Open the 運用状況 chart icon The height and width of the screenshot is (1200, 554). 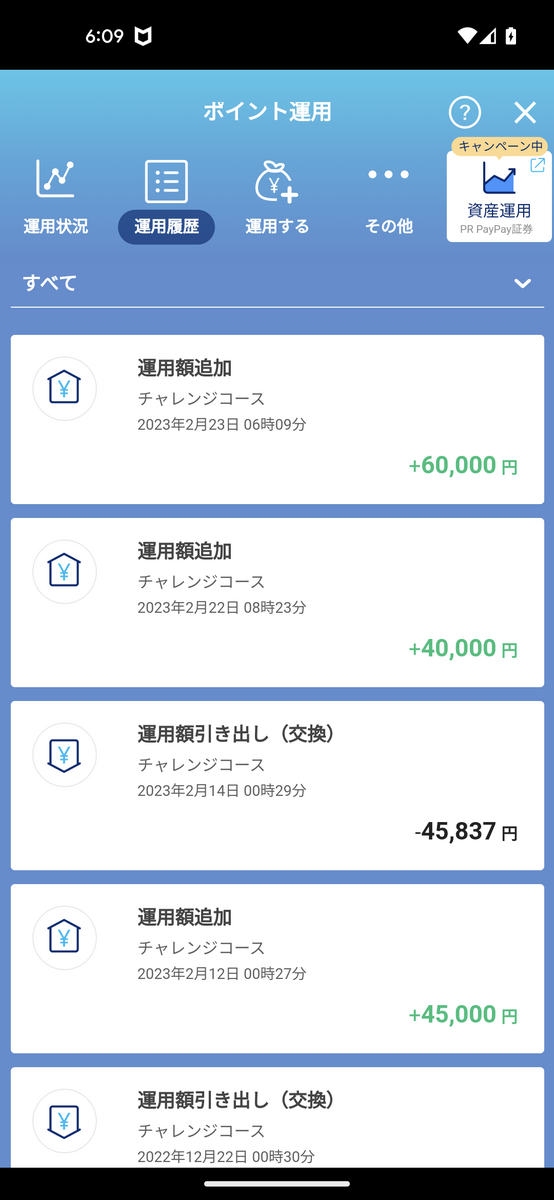pos(56,179)
